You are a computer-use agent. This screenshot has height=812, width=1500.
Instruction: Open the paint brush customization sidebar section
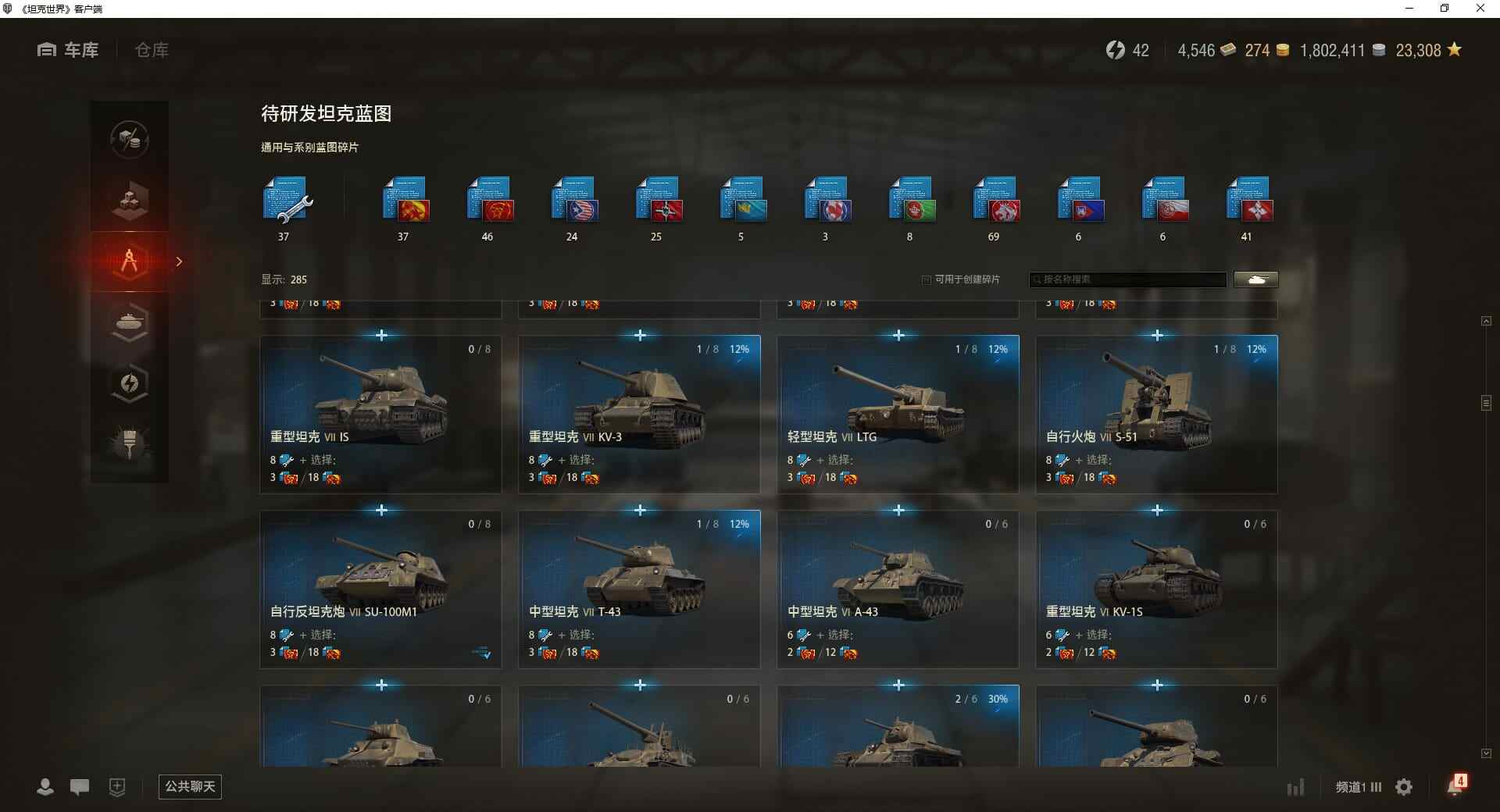(130, 443)
